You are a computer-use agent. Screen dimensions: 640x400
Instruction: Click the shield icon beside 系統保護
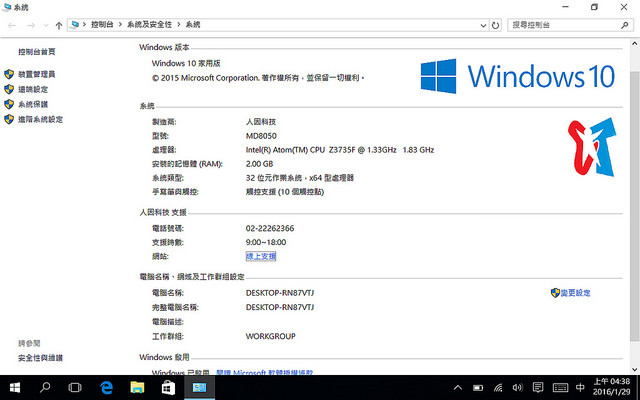click(9, 104)
